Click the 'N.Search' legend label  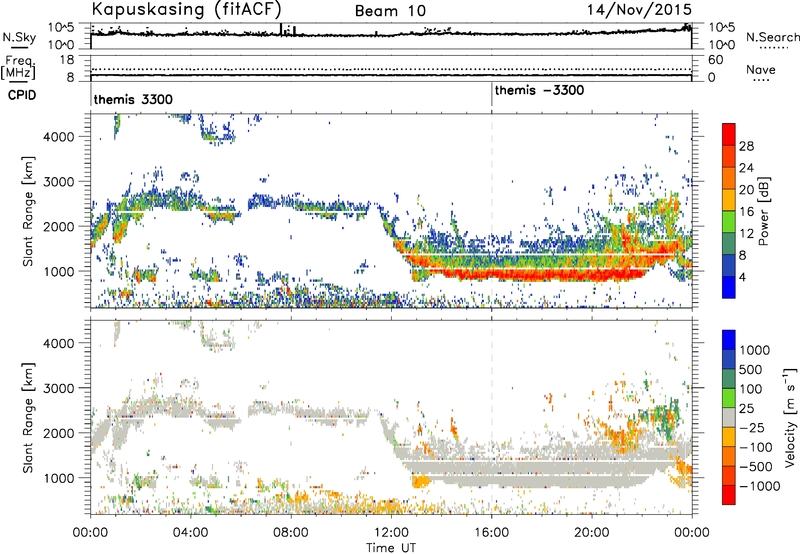tap(773, 37)
